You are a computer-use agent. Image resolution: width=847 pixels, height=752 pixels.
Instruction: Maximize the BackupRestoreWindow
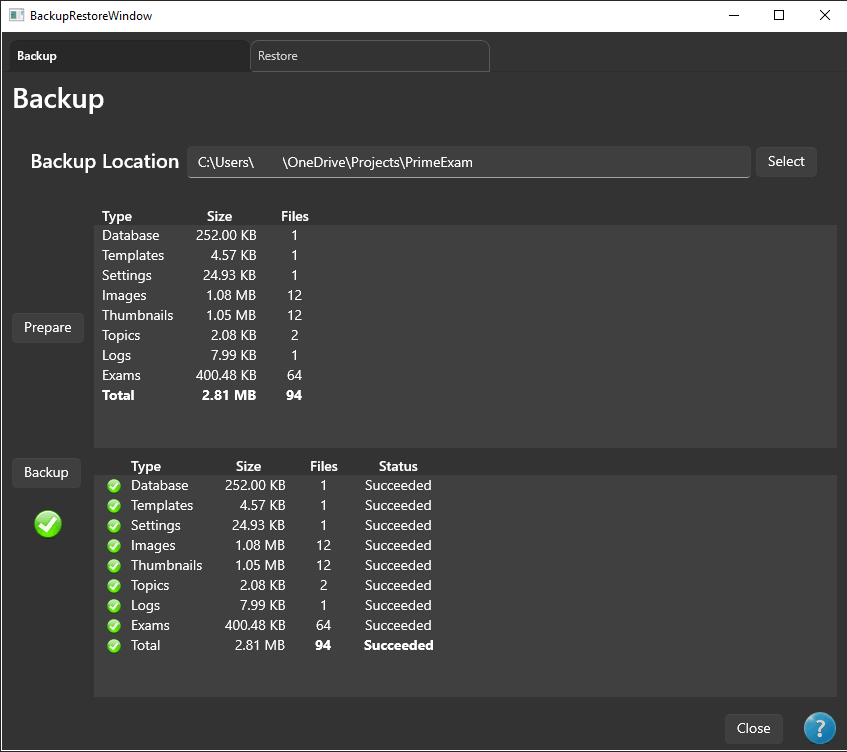(x=779, y=16)
